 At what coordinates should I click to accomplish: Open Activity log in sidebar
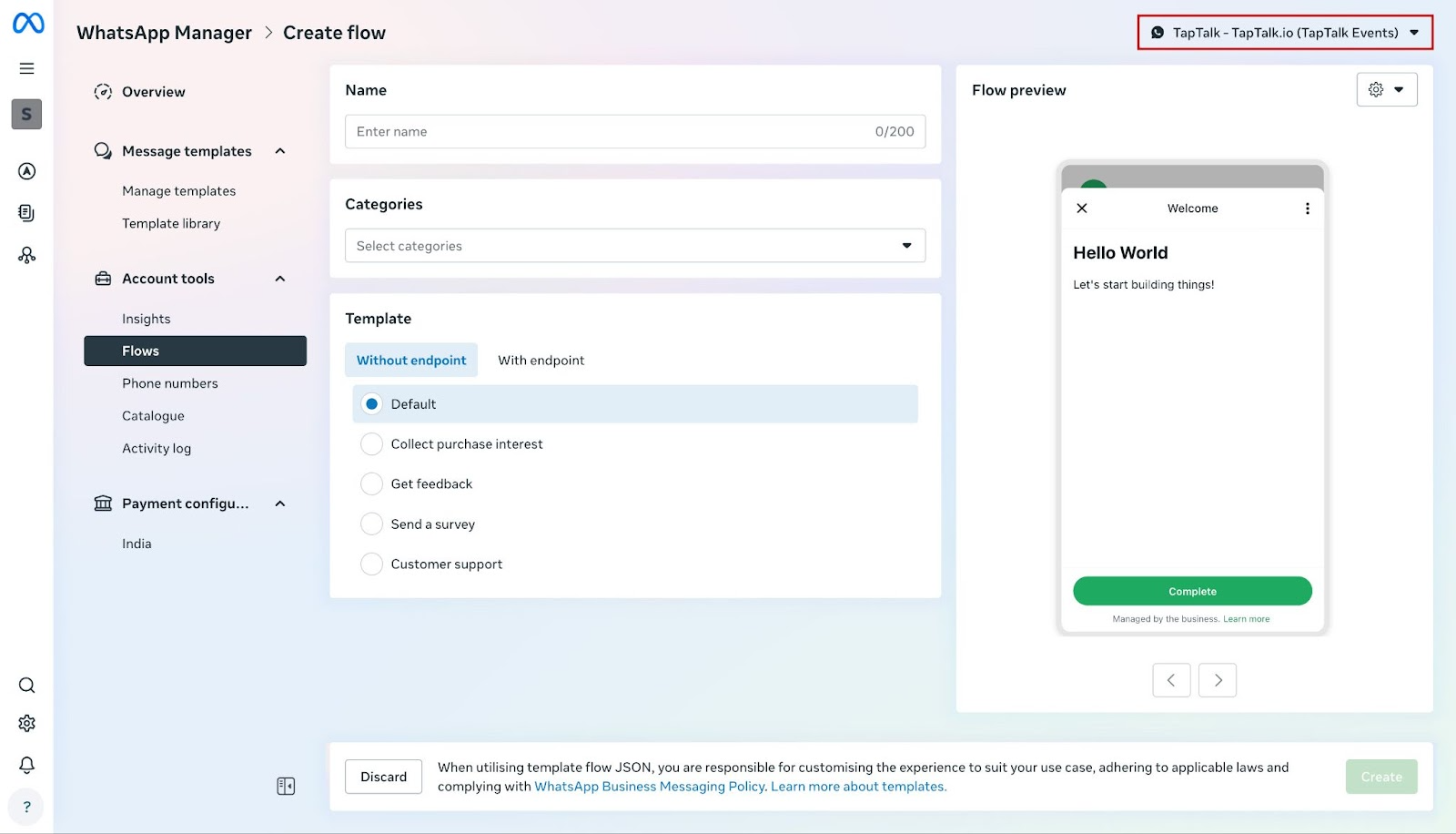pyautogui.click(x=157, y=449)
